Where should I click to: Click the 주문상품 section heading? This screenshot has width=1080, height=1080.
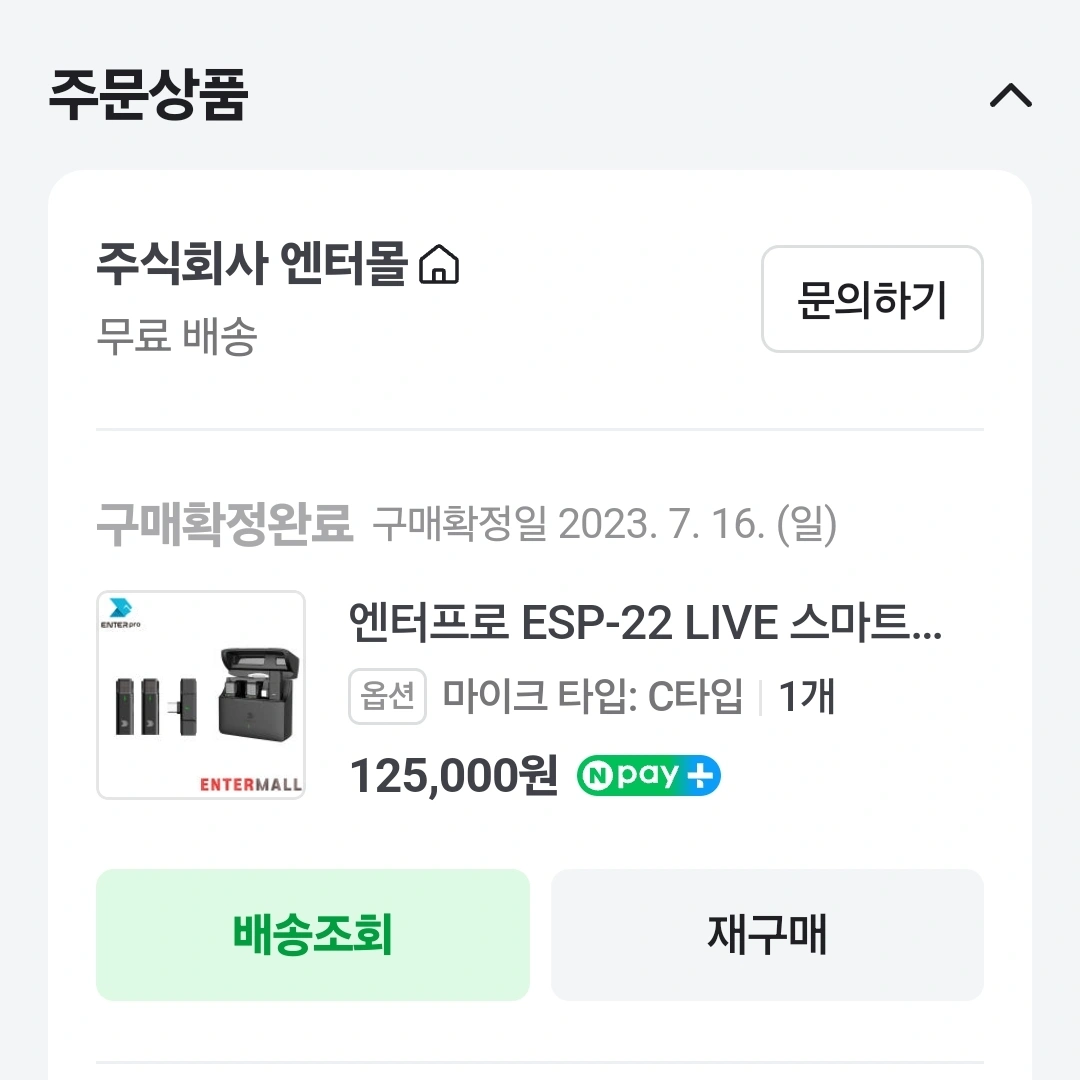point(148,95)
